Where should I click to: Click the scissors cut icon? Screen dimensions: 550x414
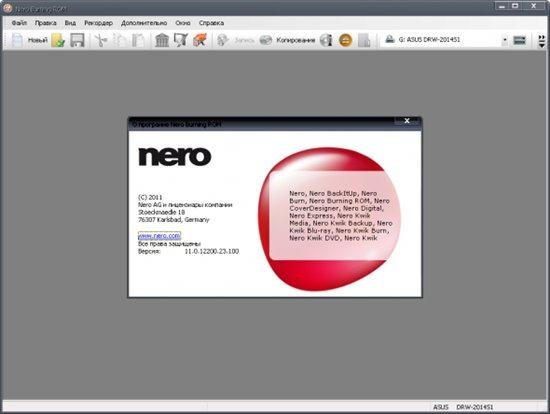pos(101,40)
